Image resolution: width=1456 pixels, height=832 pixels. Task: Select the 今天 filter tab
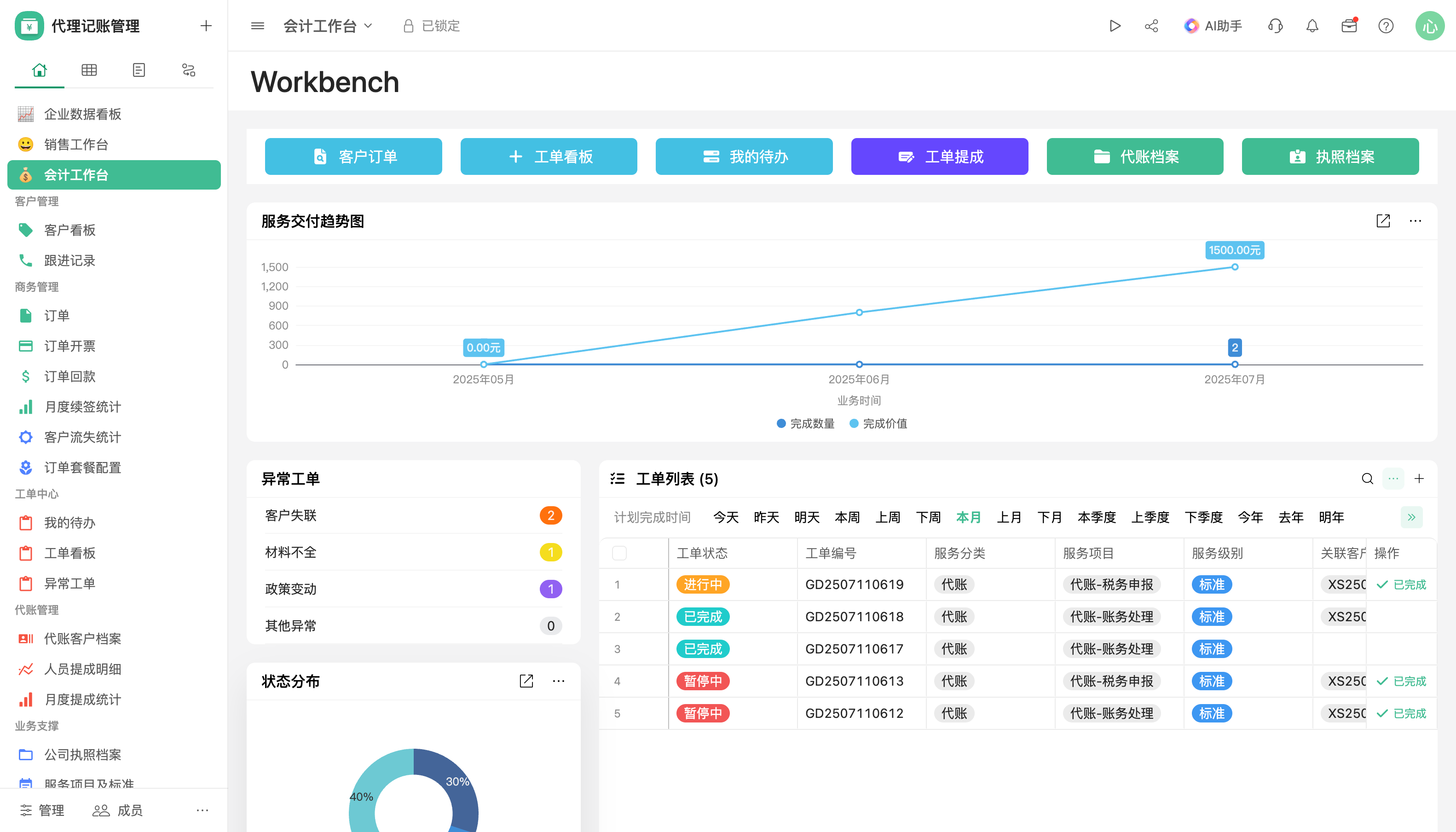(726, 517)
